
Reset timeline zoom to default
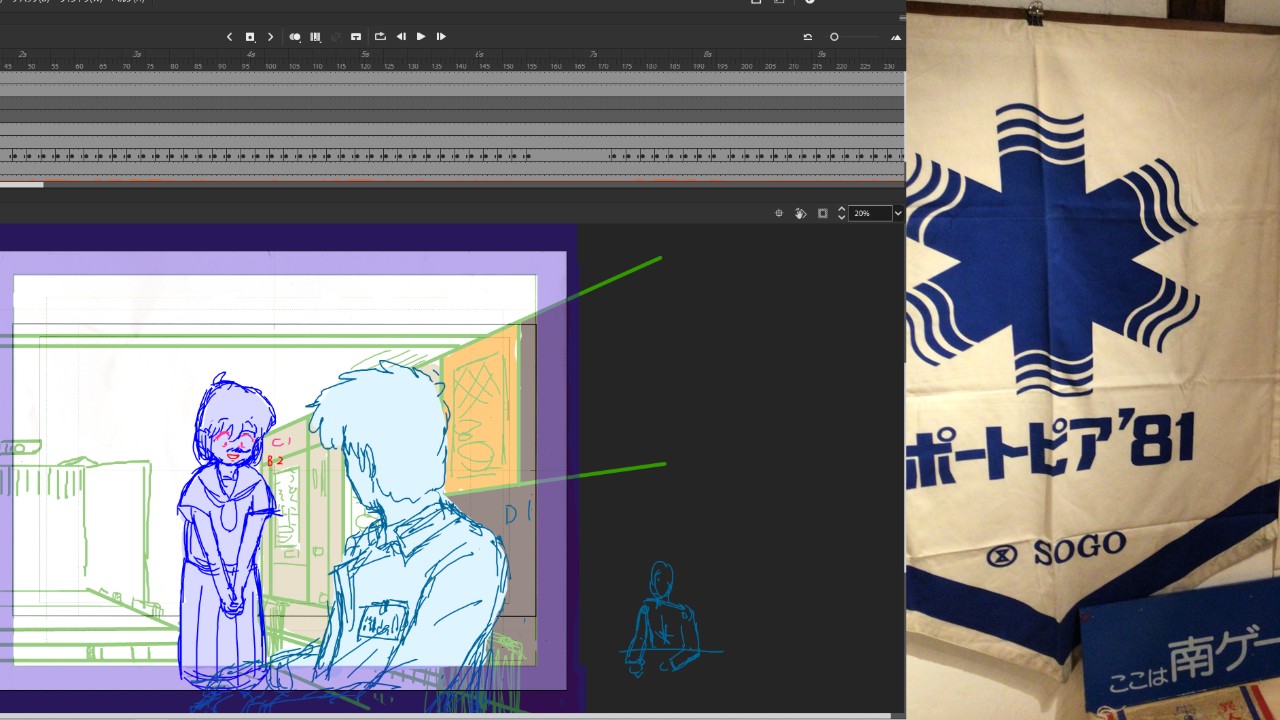pyautogui.click(x=808, y=37)
